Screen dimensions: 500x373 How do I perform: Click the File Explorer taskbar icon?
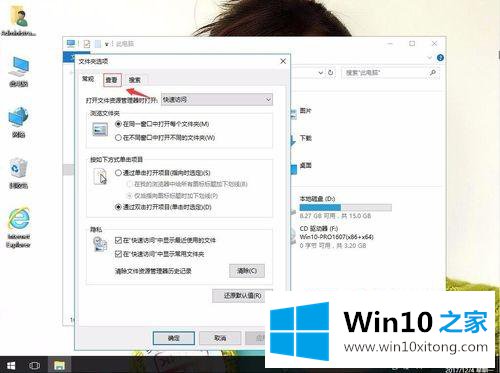[59, 365]
